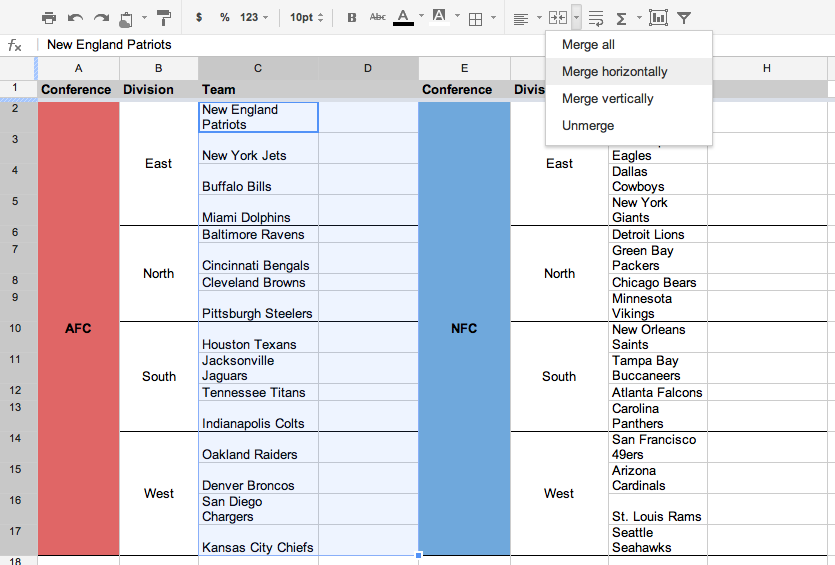The width and height of the screenshot is (835, 565).
Task: Select the Paint format roller icon
Action: (164, 18)
